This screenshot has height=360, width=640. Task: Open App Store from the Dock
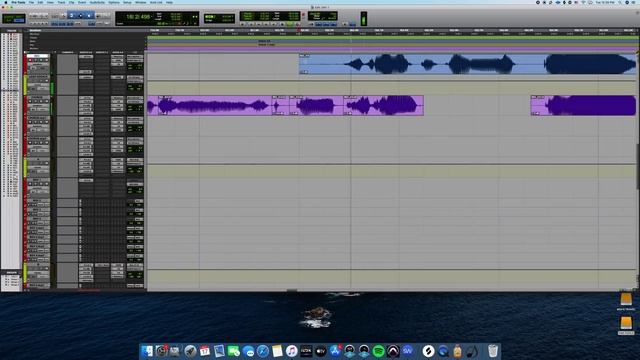pos(335,351)
